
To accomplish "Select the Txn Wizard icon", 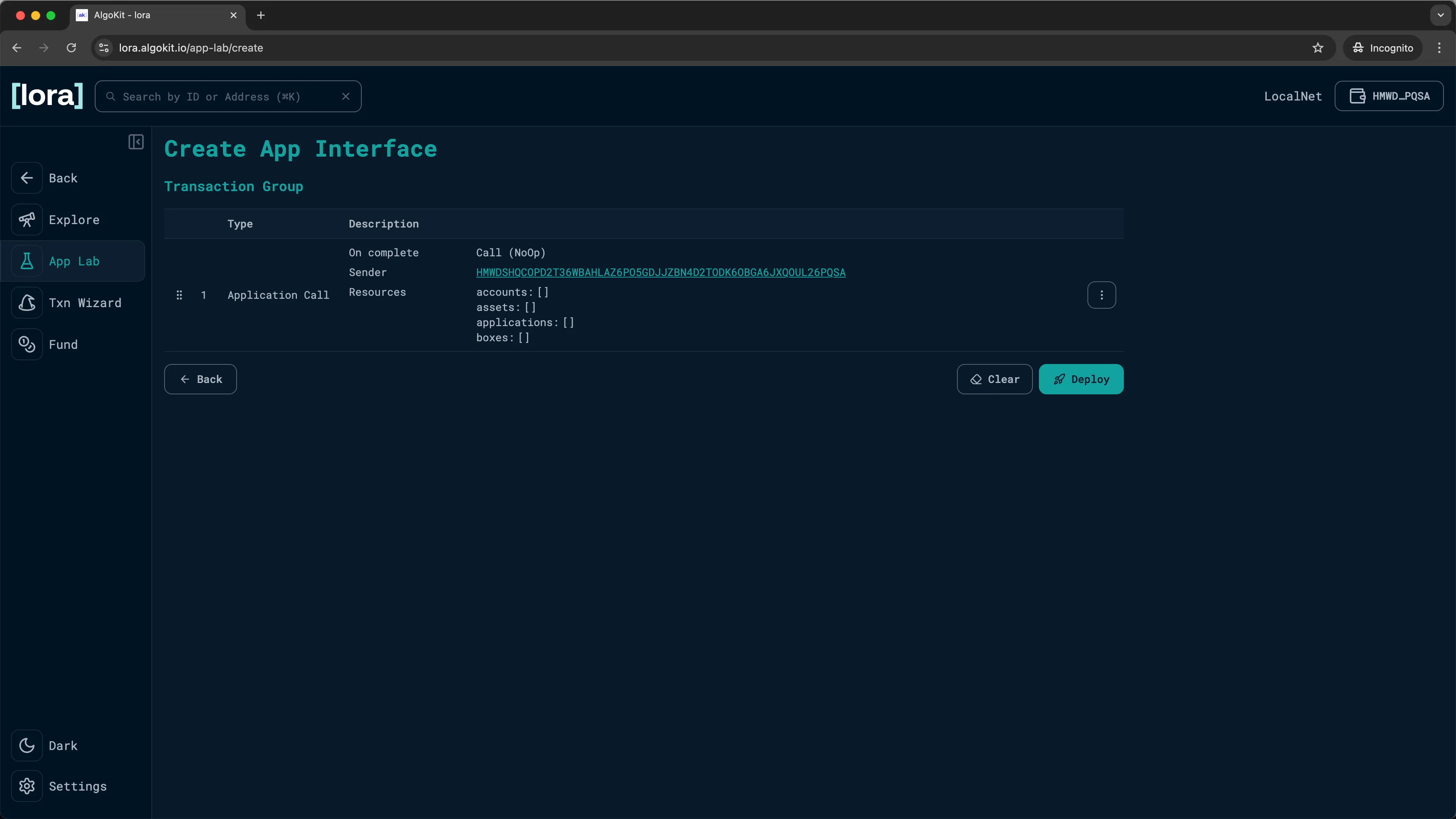I will (x=27, y=303).
